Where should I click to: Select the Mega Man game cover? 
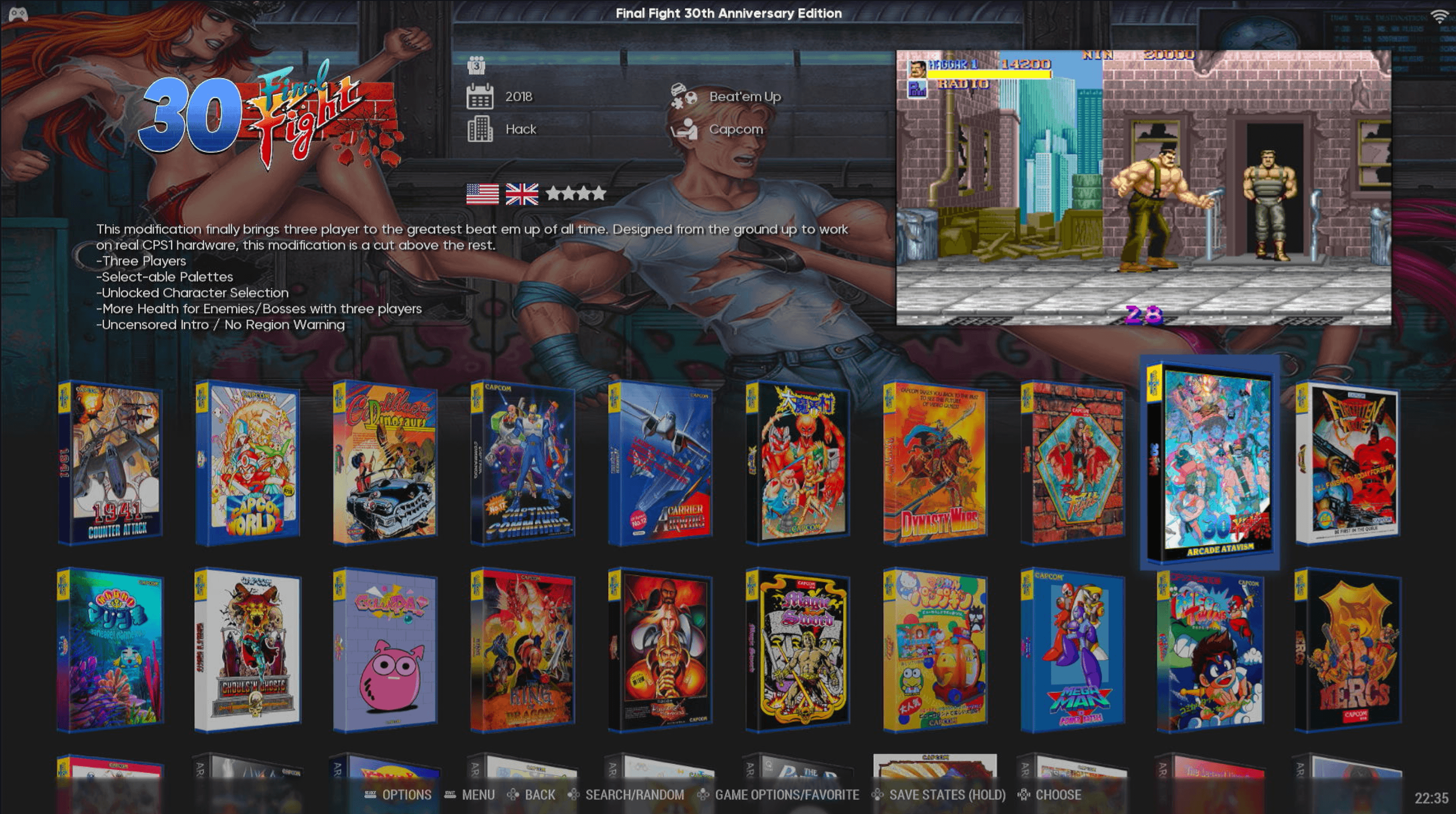click(x=1073, y=650)
